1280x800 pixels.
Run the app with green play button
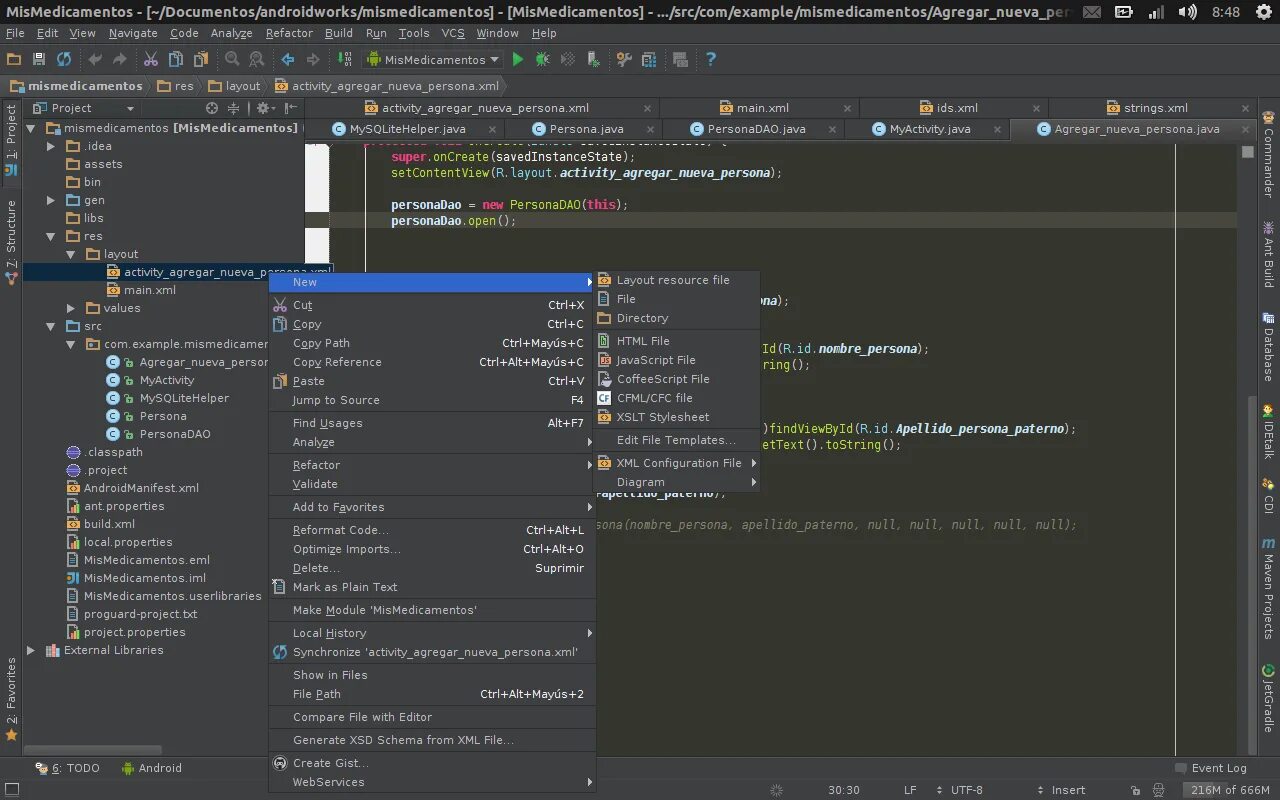(518, 60)
